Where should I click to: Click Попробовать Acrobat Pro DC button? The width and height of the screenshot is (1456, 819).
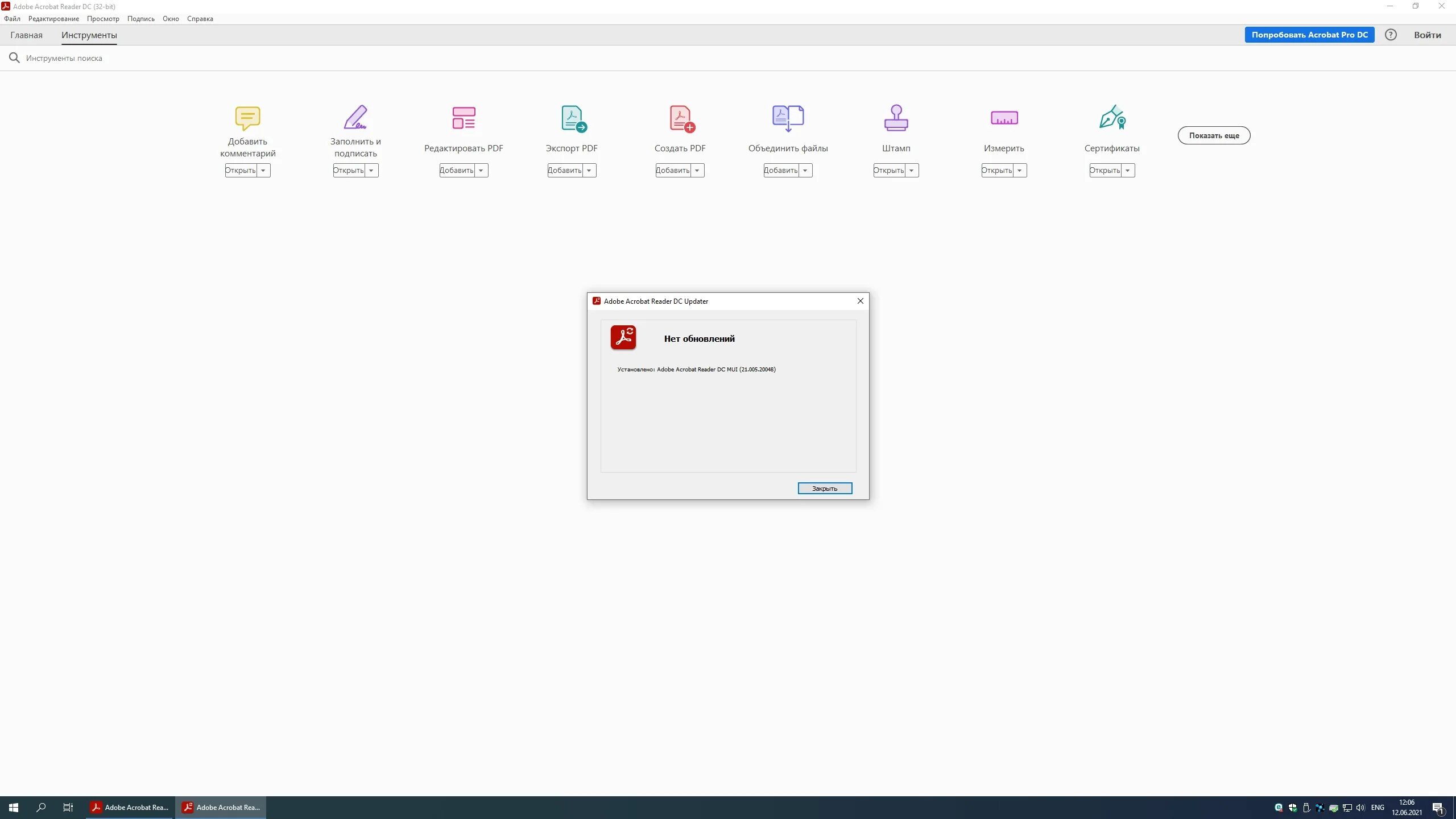(1309, 35)
